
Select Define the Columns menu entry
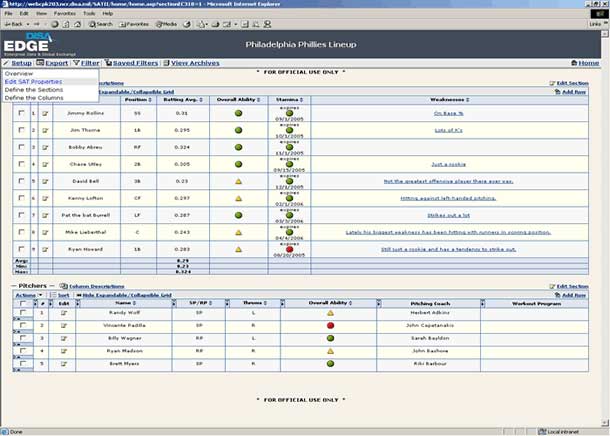point(35,97)
